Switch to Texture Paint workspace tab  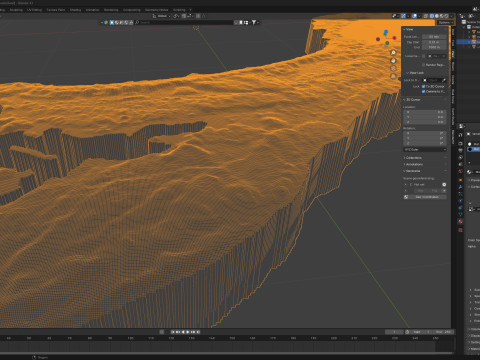[56, 10]
